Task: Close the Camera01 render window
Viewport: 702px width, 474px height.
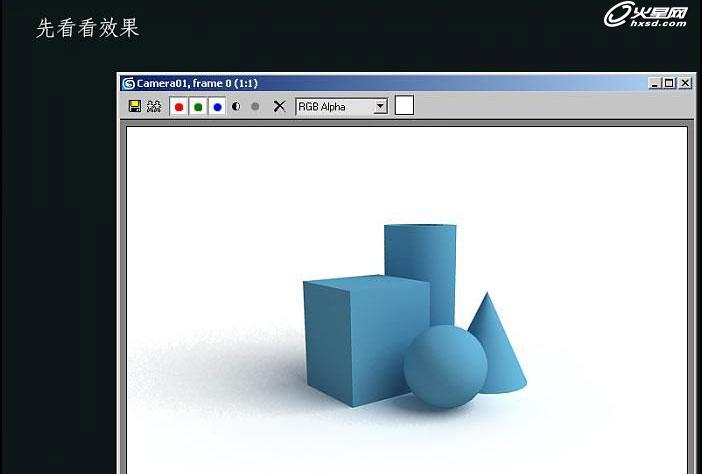Action: point(685,83)
